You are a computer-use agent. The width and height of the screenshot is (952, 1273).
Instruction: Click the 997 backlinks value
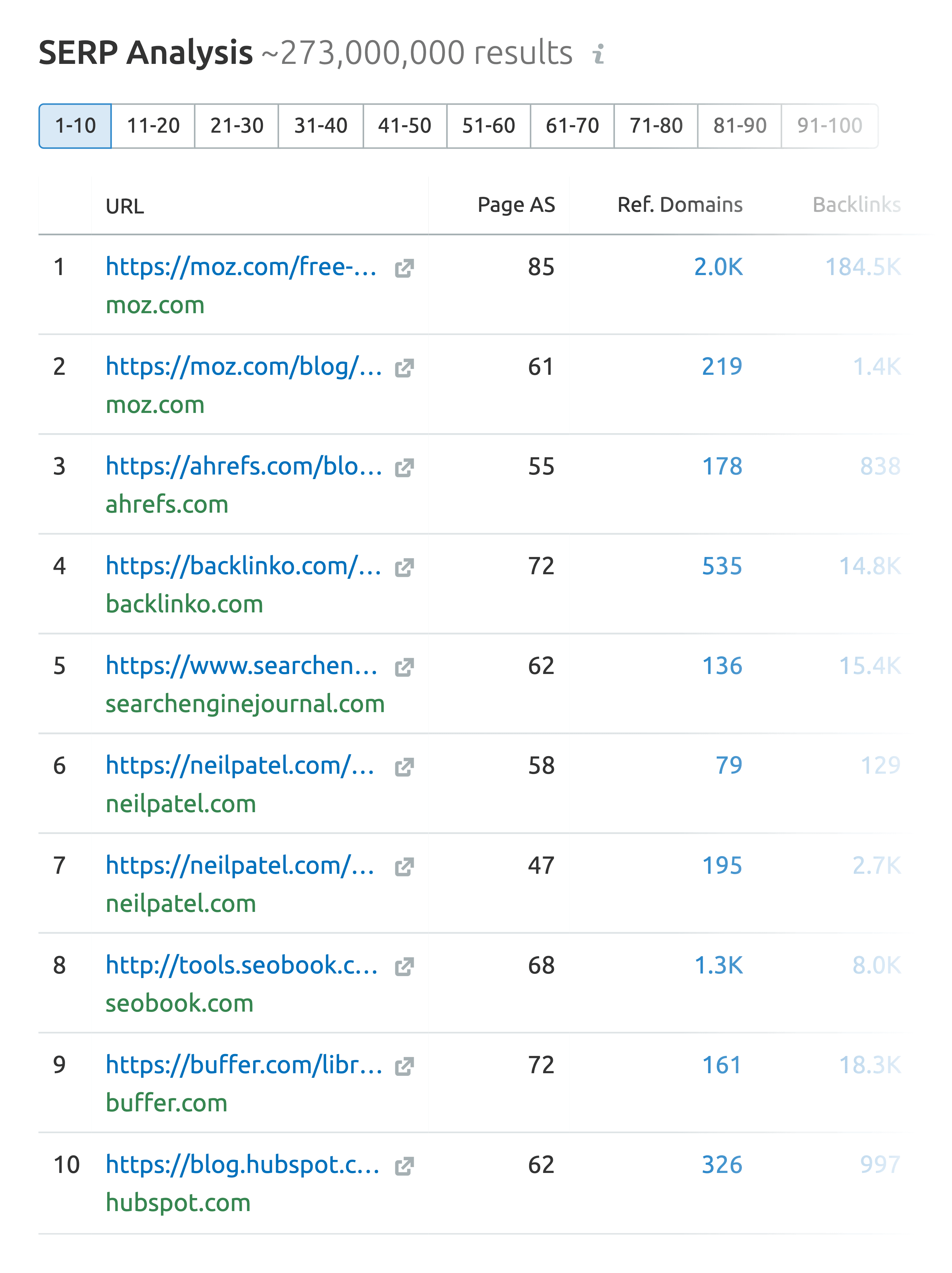(x=880, y=1165)
